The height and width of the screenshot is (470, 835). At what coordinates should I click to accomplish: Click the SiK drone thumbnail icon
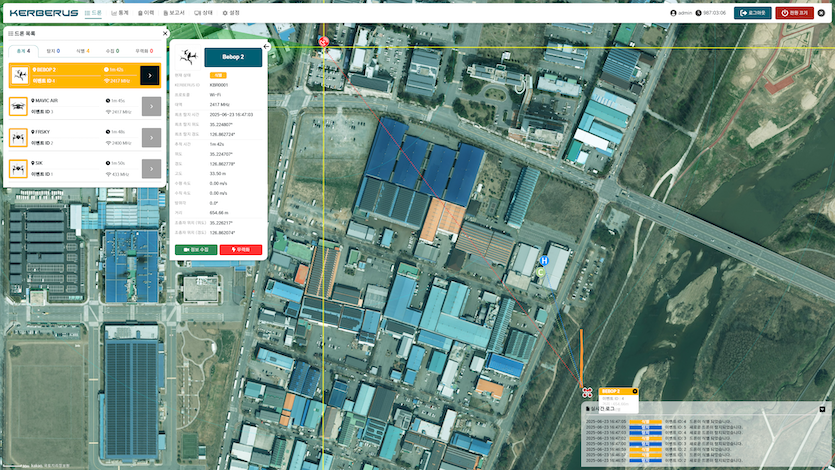[19, 168]
